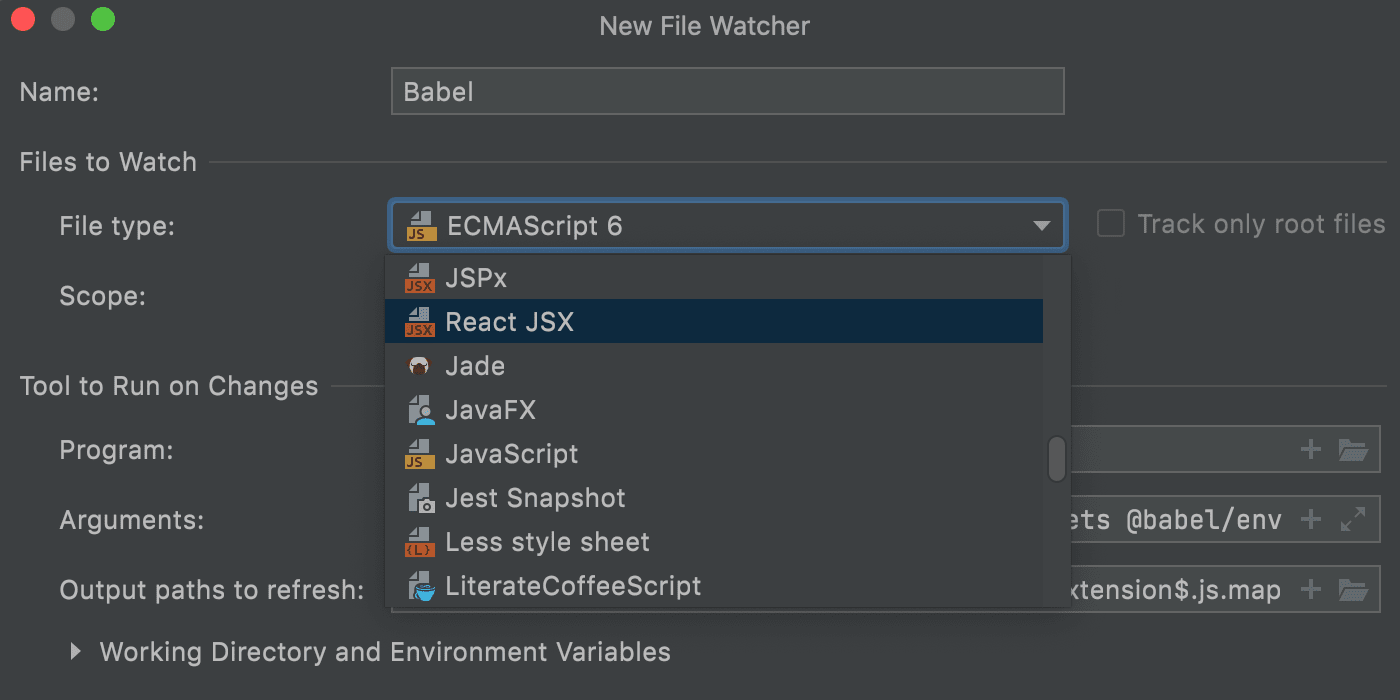Click the JavaFX file type icon
Image resolution: width=1400 pixels, height=700 pixels.
(420, 410)
